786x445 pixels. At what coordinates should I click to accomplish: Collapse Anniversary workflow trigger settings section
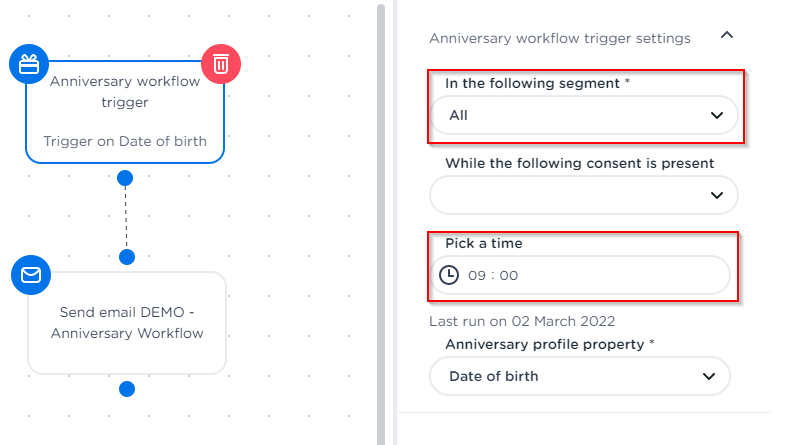(x=727, y=36)
